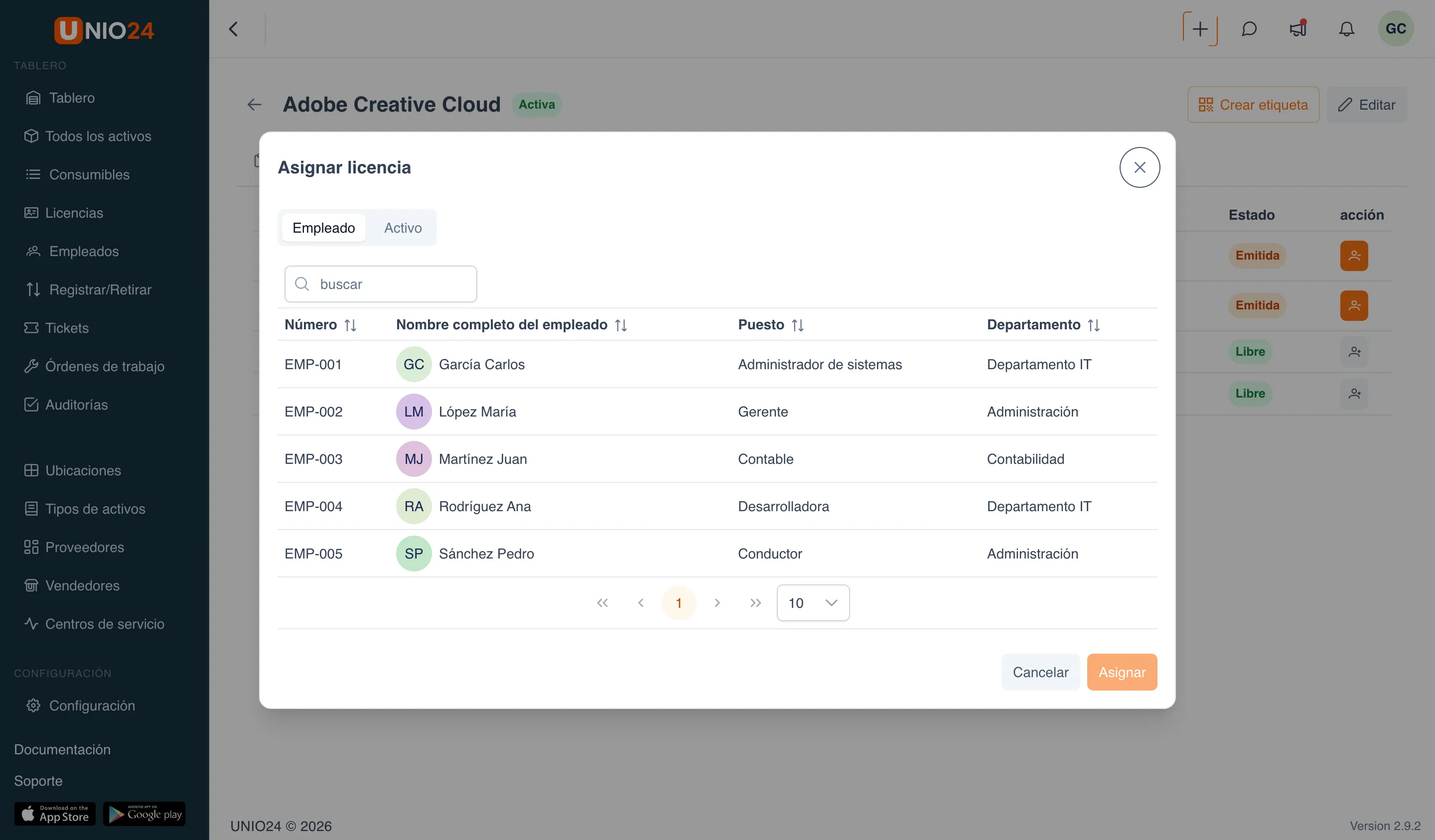Switch to the Activo tab
1435x840 pixels.
tap(403, 228)
